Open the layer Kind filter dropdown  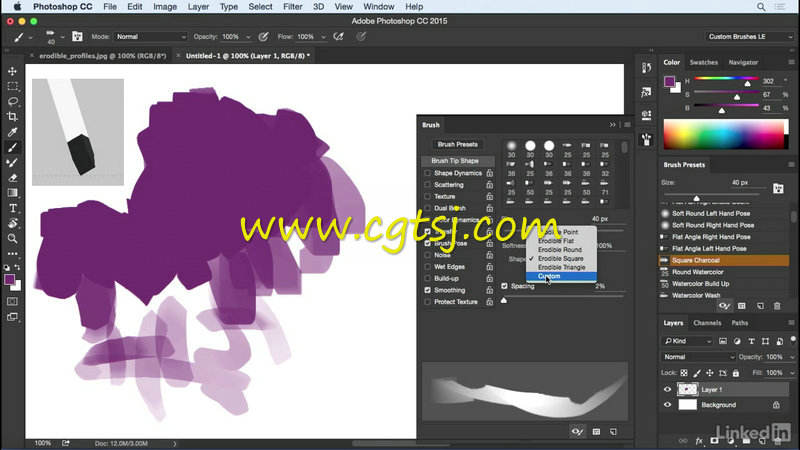tap(687, 341)
